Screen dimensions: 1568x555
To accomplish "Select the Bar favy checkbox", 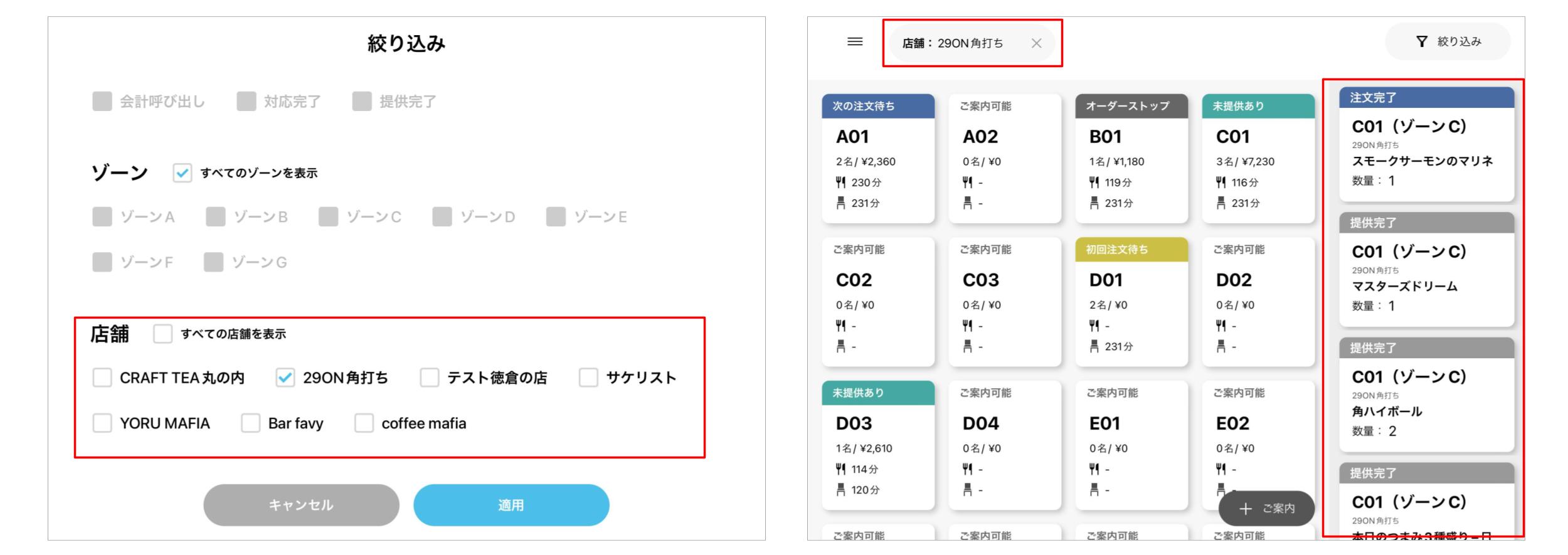I will coord(250,423).
